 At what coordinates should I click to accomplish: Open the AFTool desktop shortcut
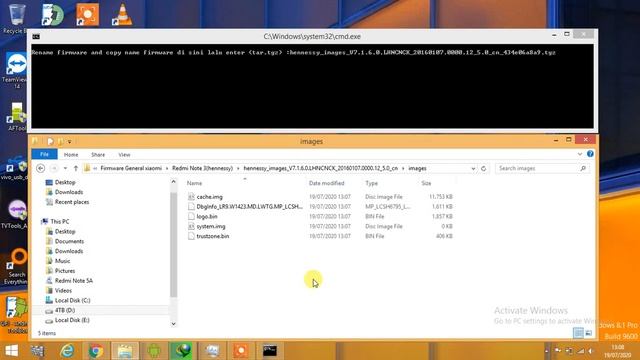click(x=16, y=116)
